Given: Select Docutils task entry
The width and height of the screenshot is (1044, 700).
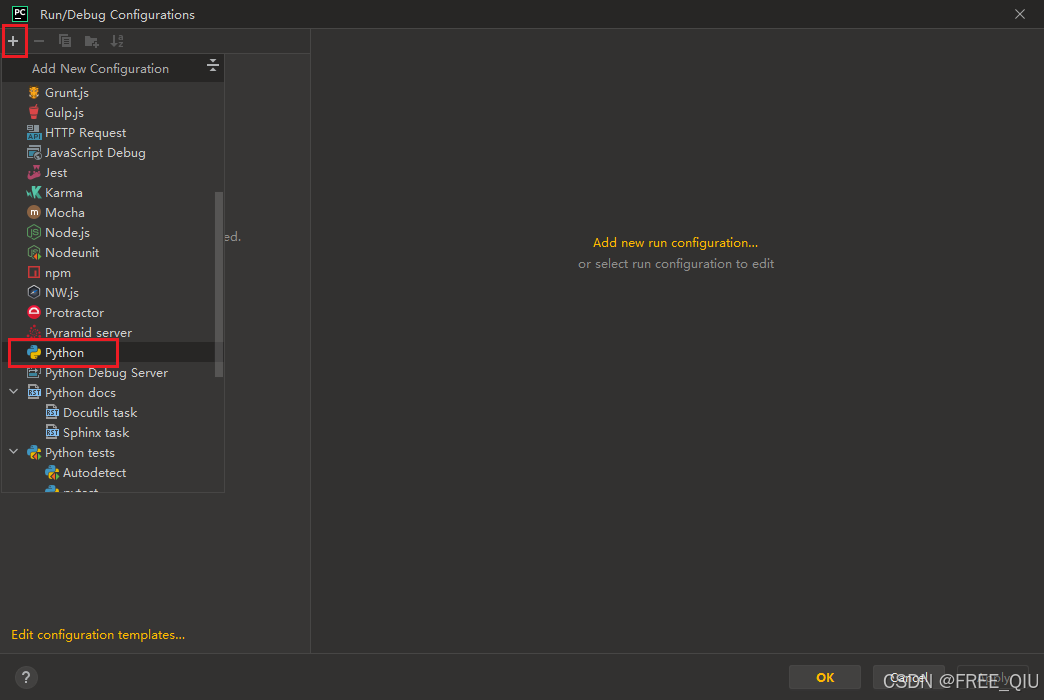Looking at the screenshot, I should click(x=100, y=412).
